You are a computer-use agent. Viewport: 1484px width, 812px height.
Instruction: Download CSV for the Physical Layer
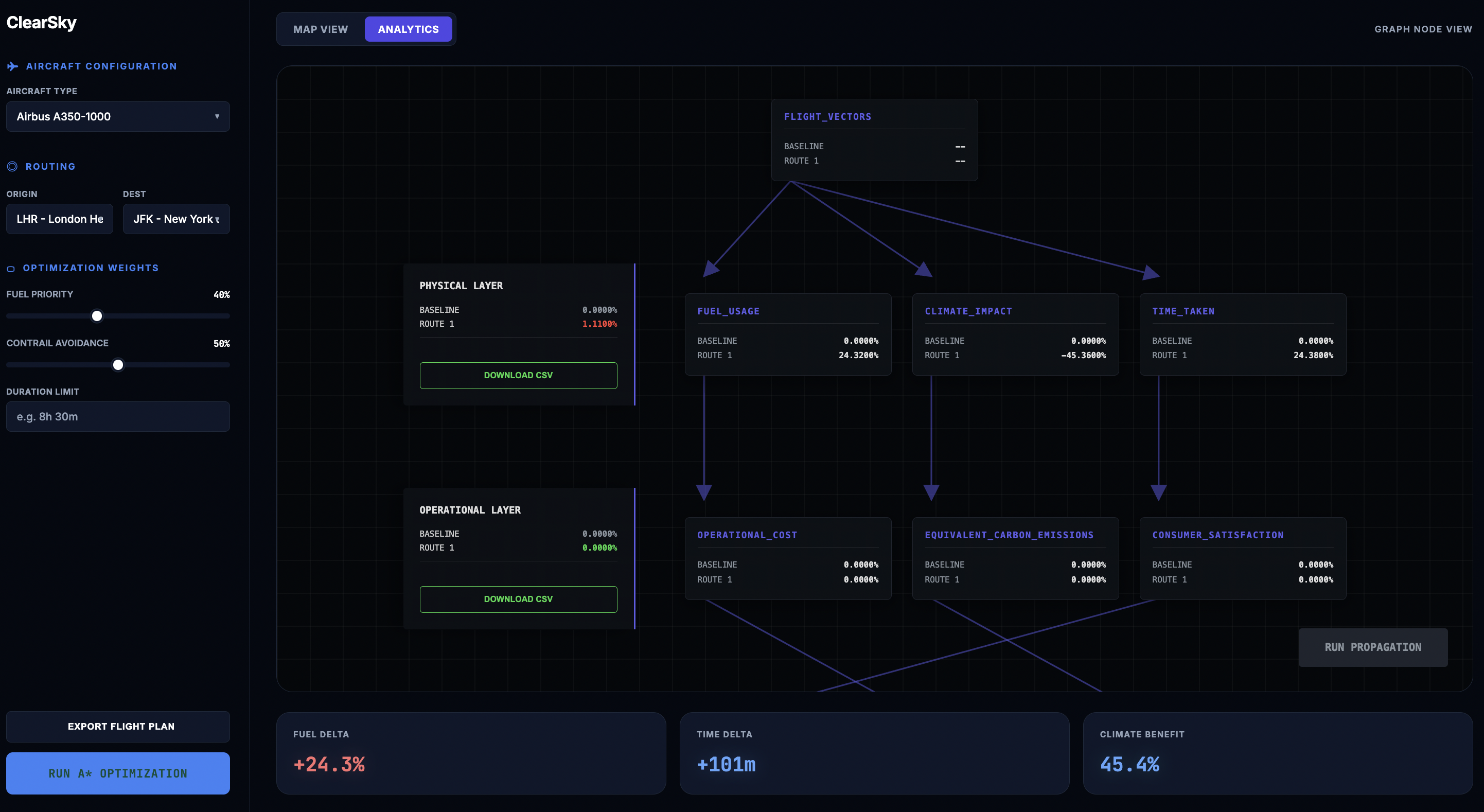pos(518,375)
